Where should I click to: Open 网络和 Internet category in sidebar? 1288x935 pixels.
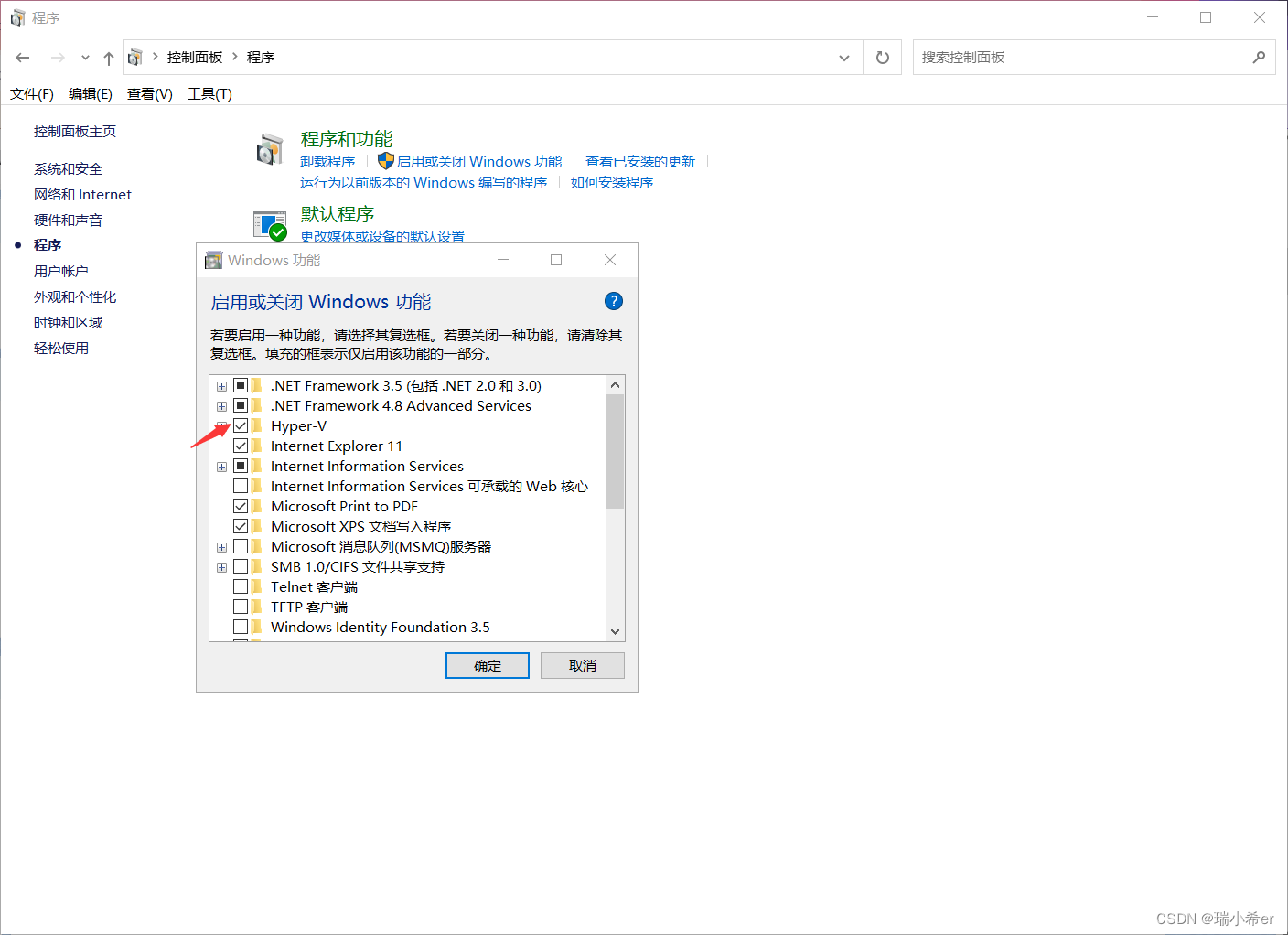click(82, 194)
